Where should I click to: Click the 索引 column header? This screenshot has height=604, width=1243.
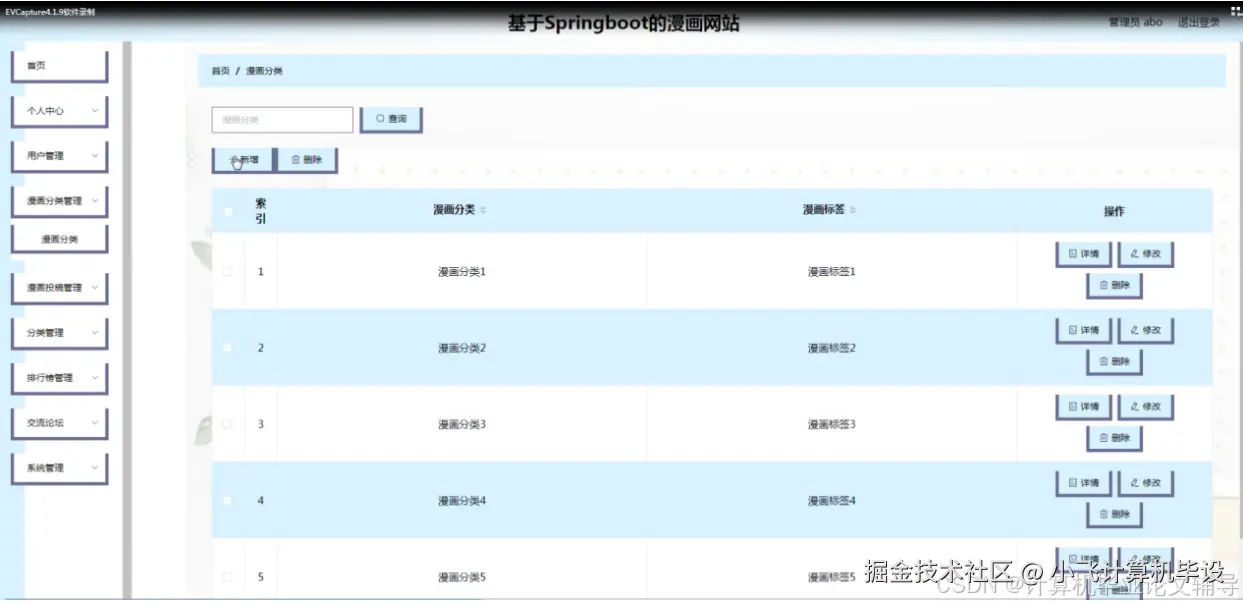[260, 211]
